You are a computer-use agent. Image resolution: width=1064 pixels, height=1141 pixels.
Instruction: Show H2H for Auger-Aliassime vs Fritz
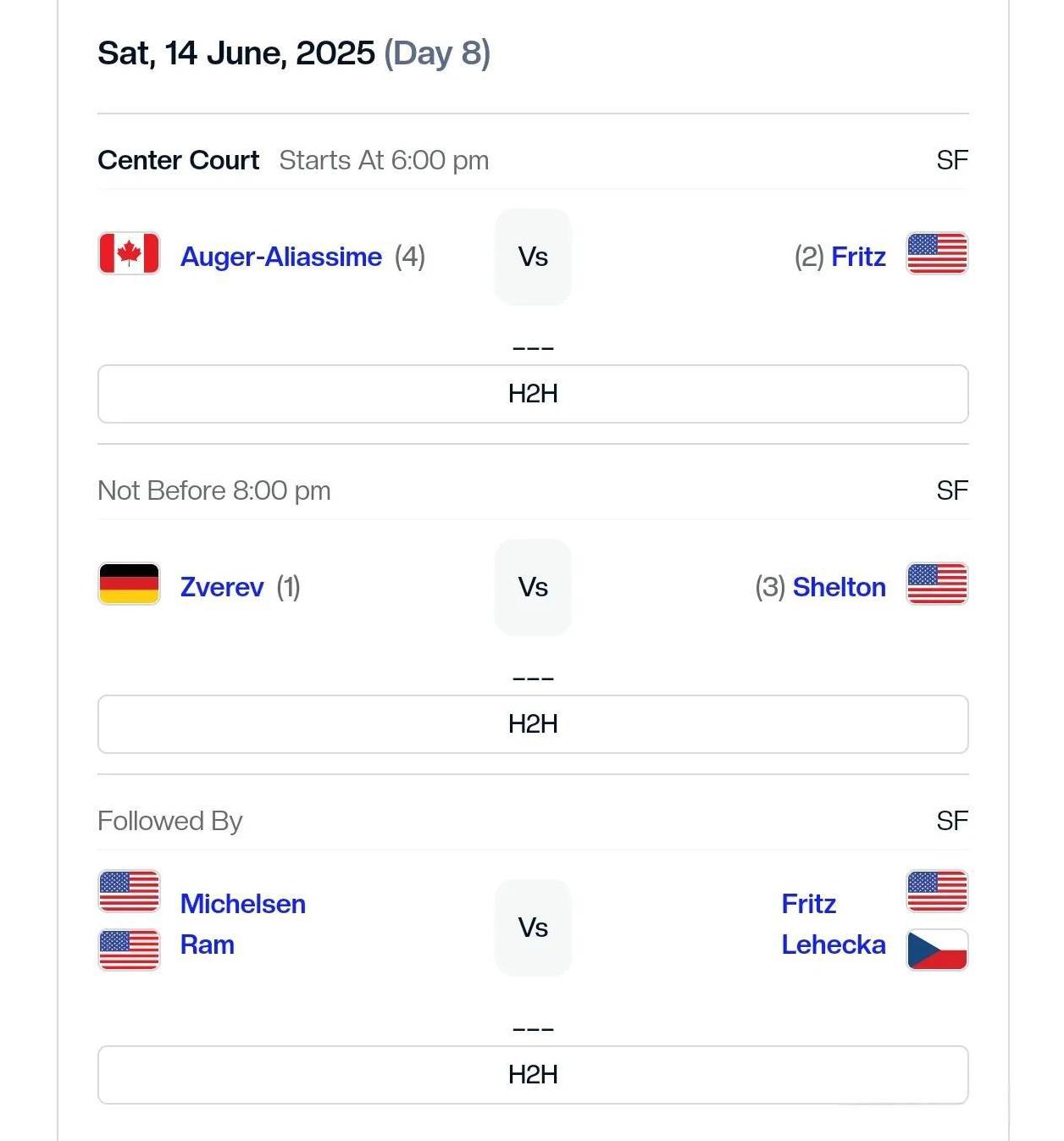click(x=533, y=394)
